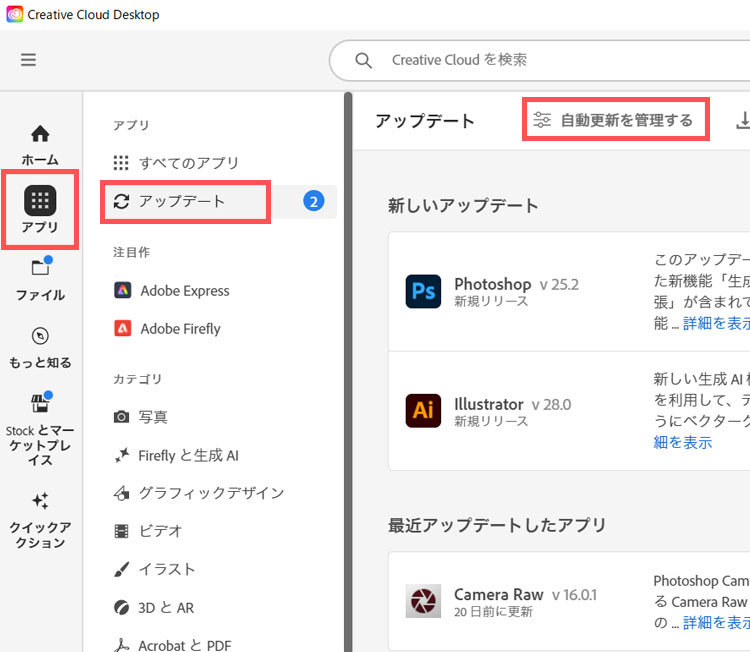The image size is (750, 652).
Task: Open Adobe Firefly
Action: point(167,329)
